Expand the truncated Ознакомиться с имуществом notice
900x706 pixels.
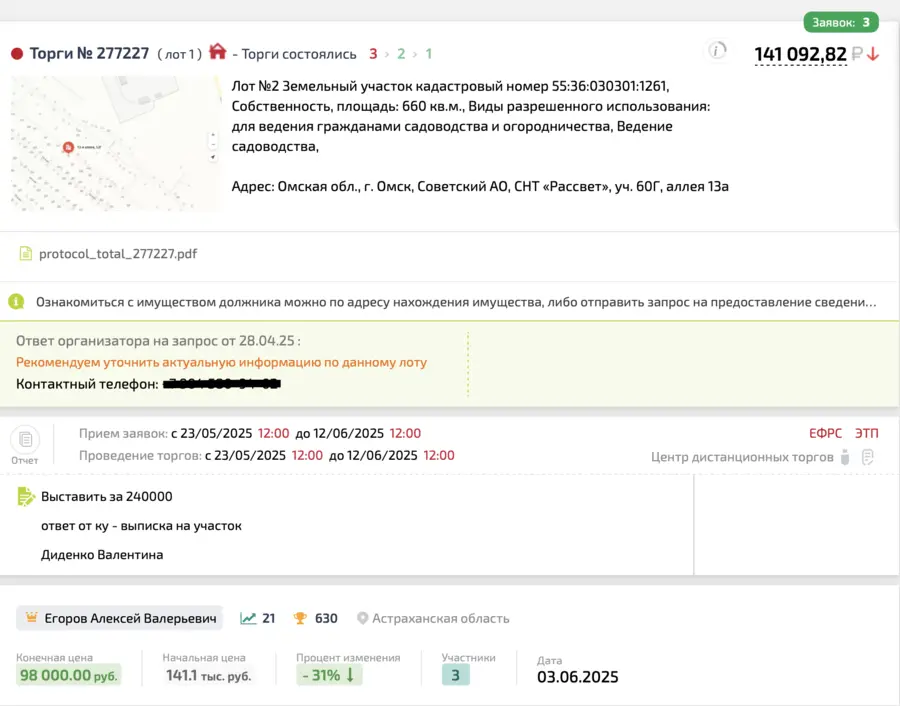[x=456, y=302]
